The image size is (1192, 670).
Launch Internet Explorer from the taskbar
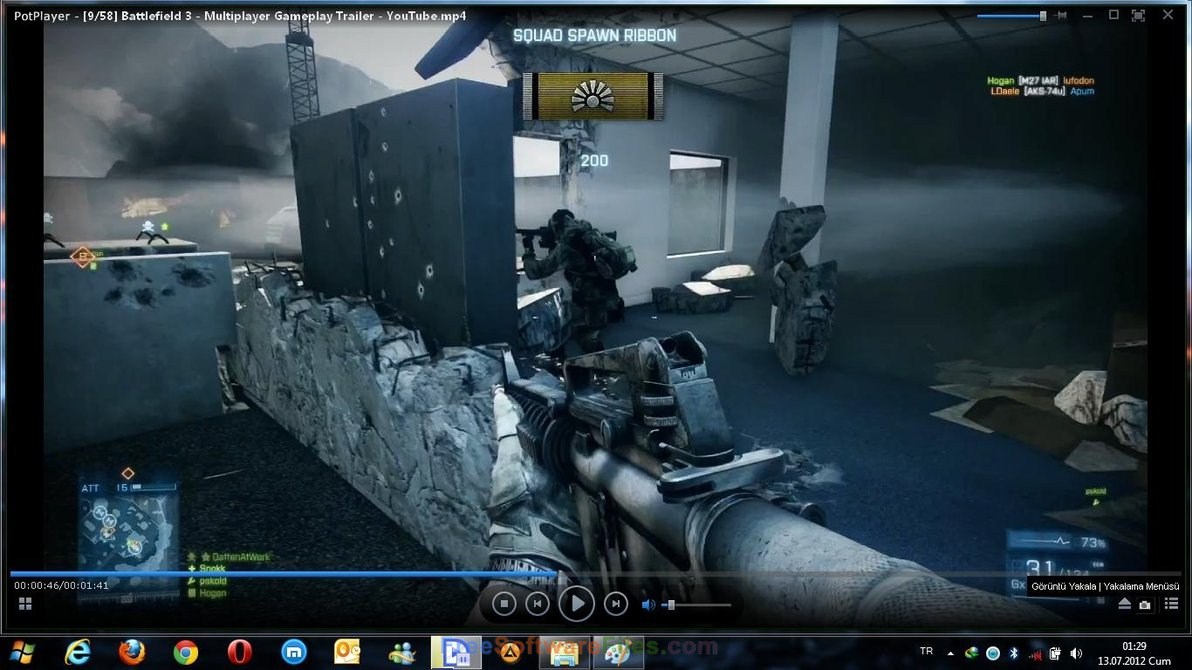coord(78,653)
